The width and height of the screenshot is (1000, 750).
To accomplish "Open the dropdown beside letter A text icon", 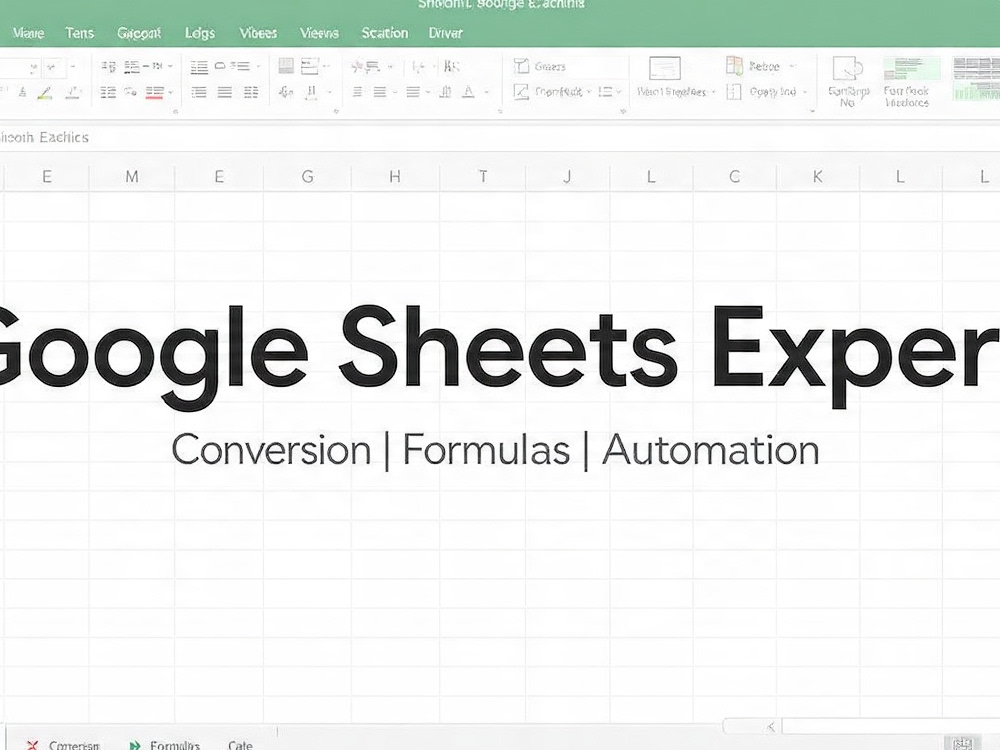I will pos(486,92).
